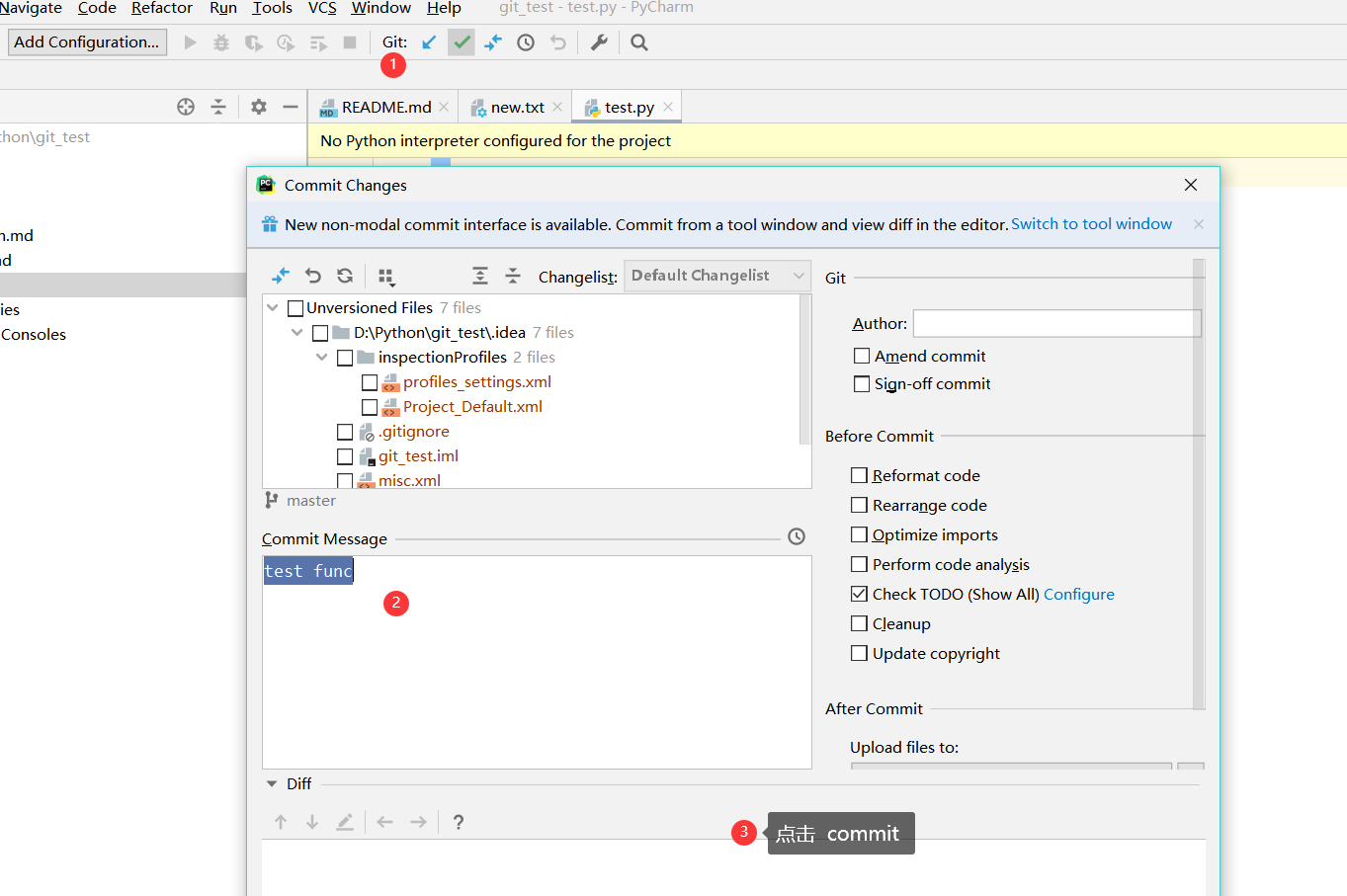
Task: Enable Sign-off commit checkbox
Action: (x=862, y=383)
